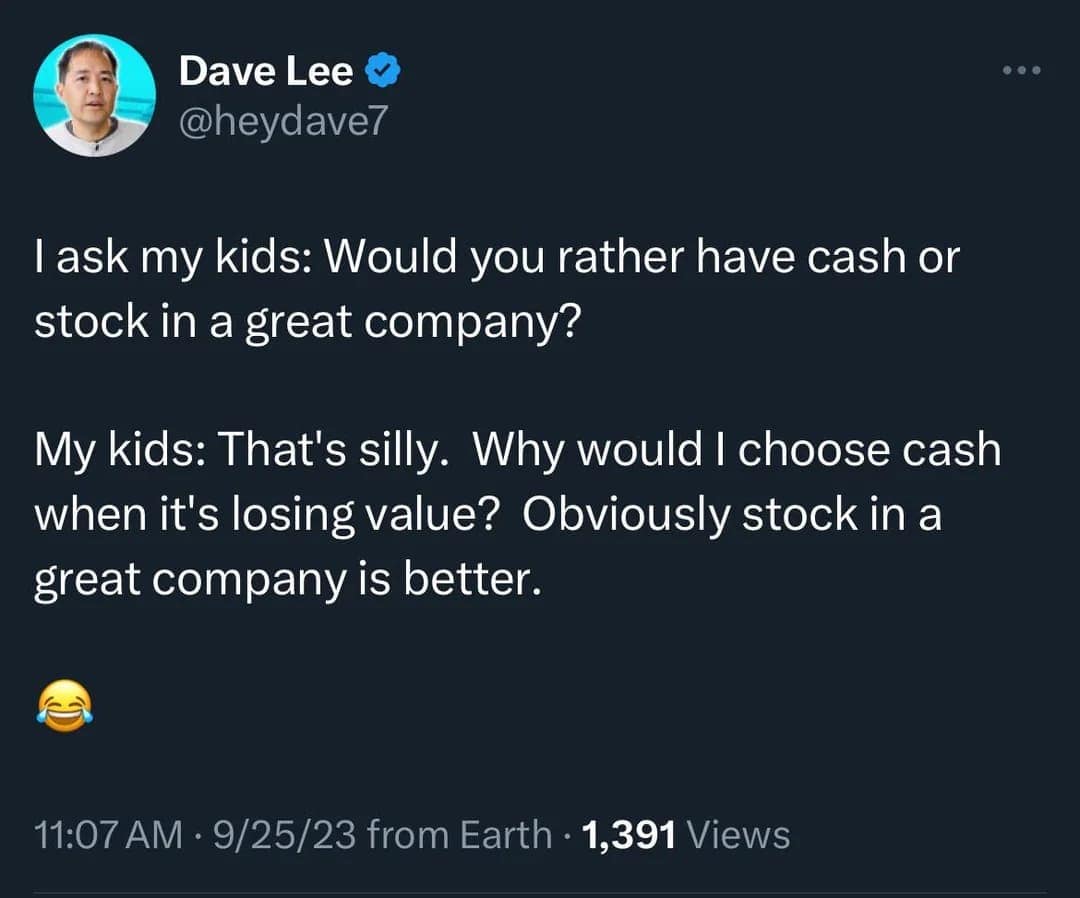Click the blue verified badge

tap(384, 72)
